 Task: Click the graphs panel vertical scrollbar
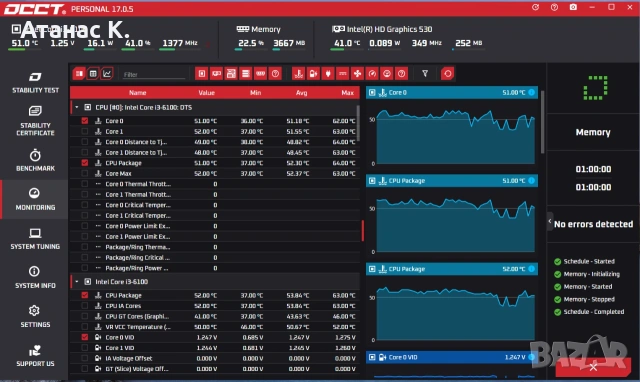(542, 122)
